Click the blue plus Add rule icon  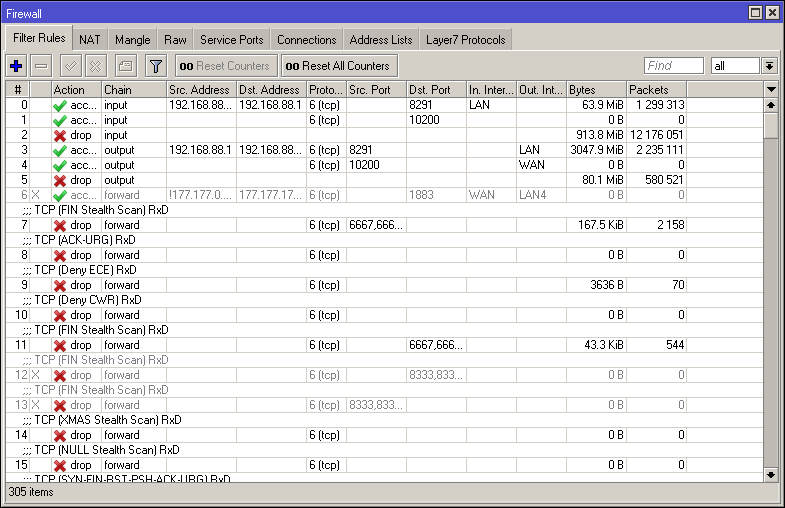pos(16,66)
